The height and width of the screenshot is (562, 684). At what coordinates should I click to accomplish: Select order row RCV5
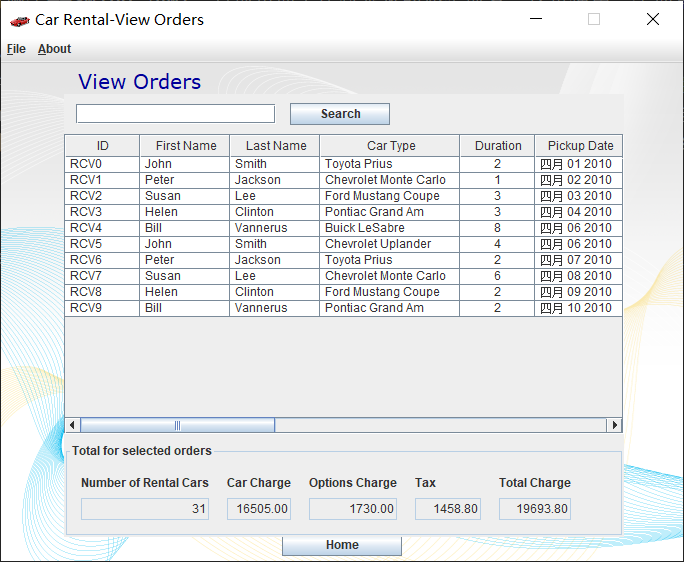click(343, 244)
